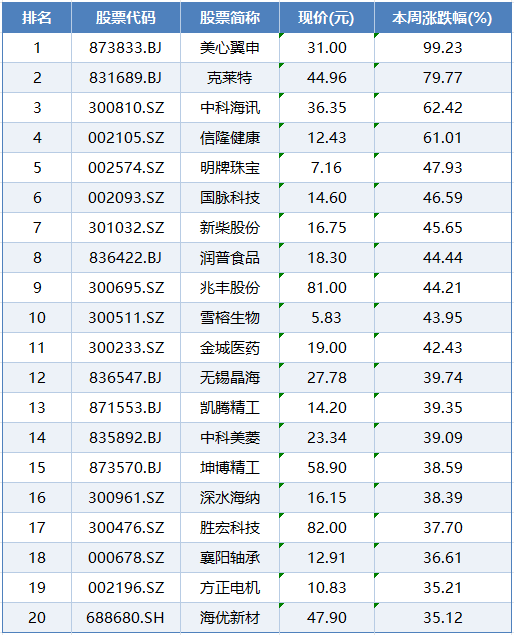Click the 39.09 weekly change cell

click(x=443, y=437)
